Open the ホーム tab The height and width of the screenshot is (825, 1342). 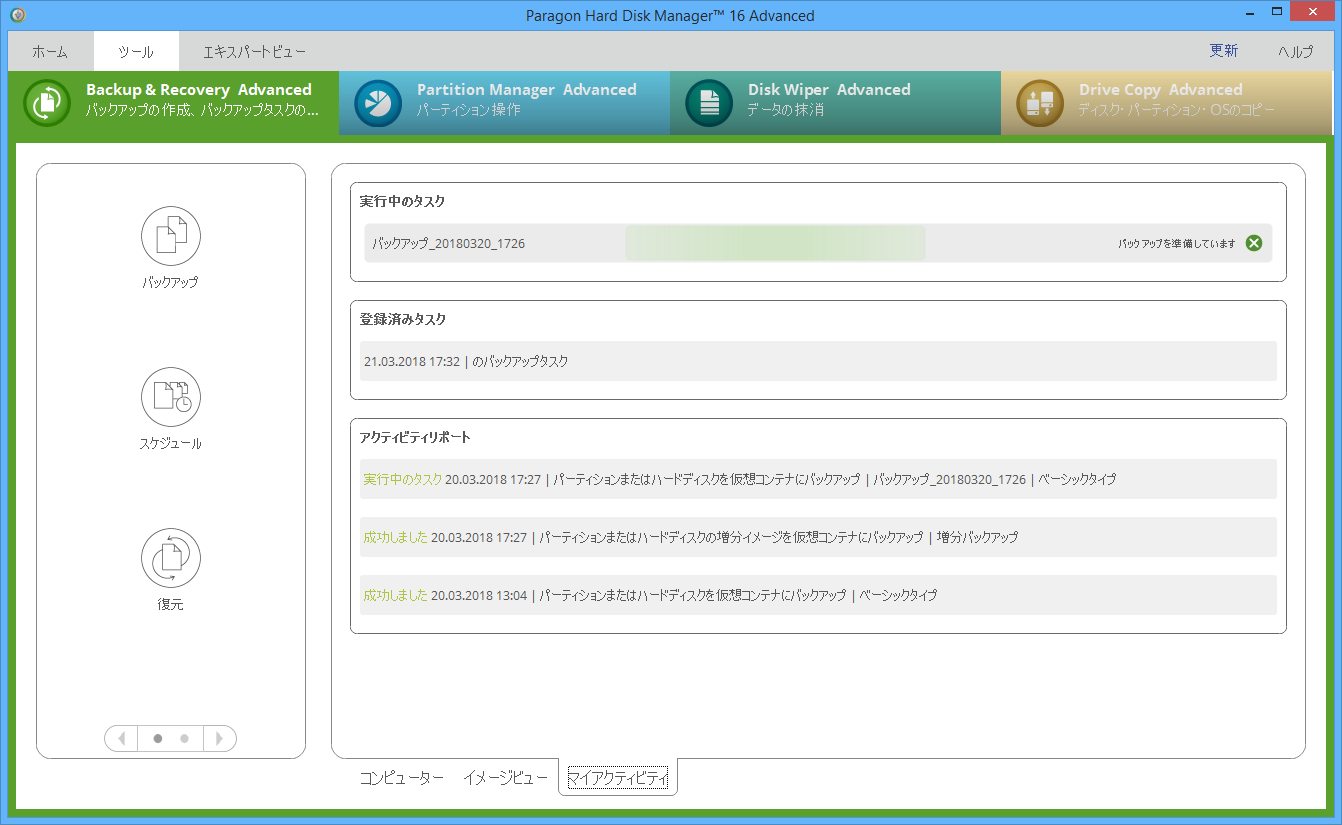tap(50, 51)
